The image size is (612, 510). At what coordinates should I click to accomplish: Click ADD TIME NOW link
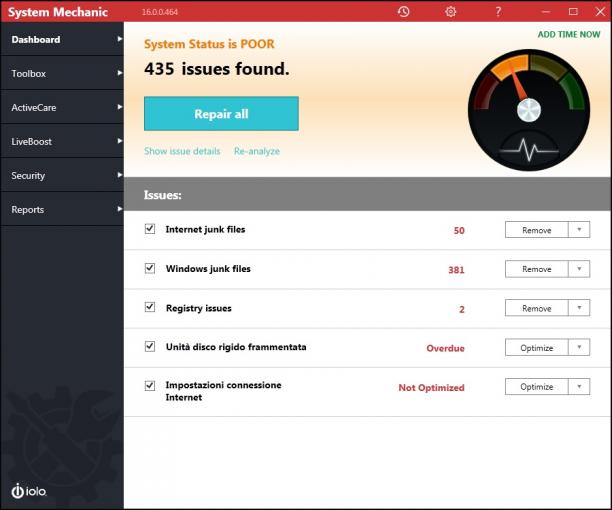[x=569, y=34]
